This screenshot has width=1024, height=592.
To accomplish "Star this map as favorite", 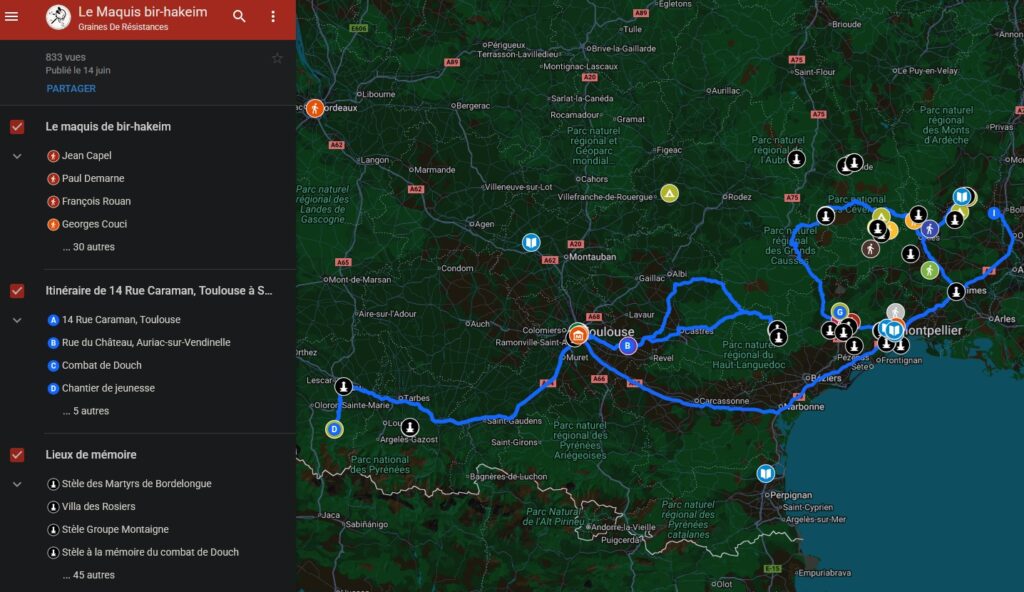I will point(277,58).
